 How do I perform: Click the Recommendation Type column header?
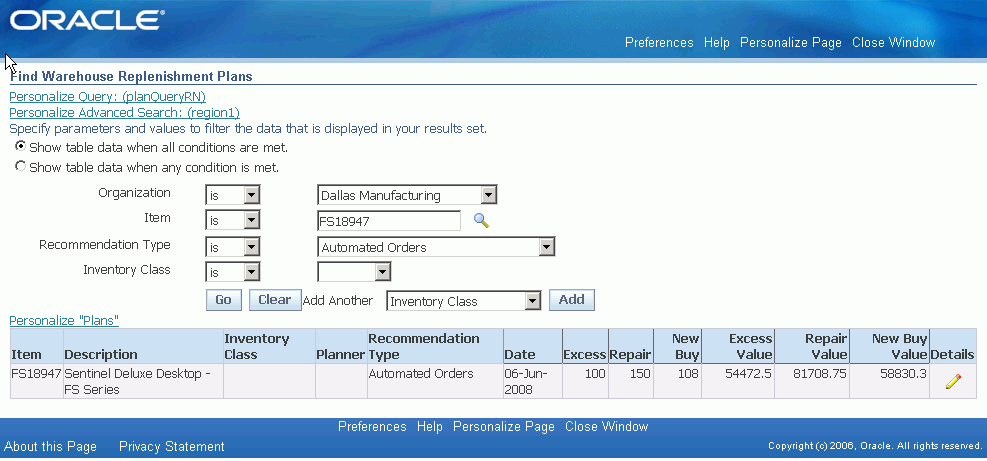435,346
